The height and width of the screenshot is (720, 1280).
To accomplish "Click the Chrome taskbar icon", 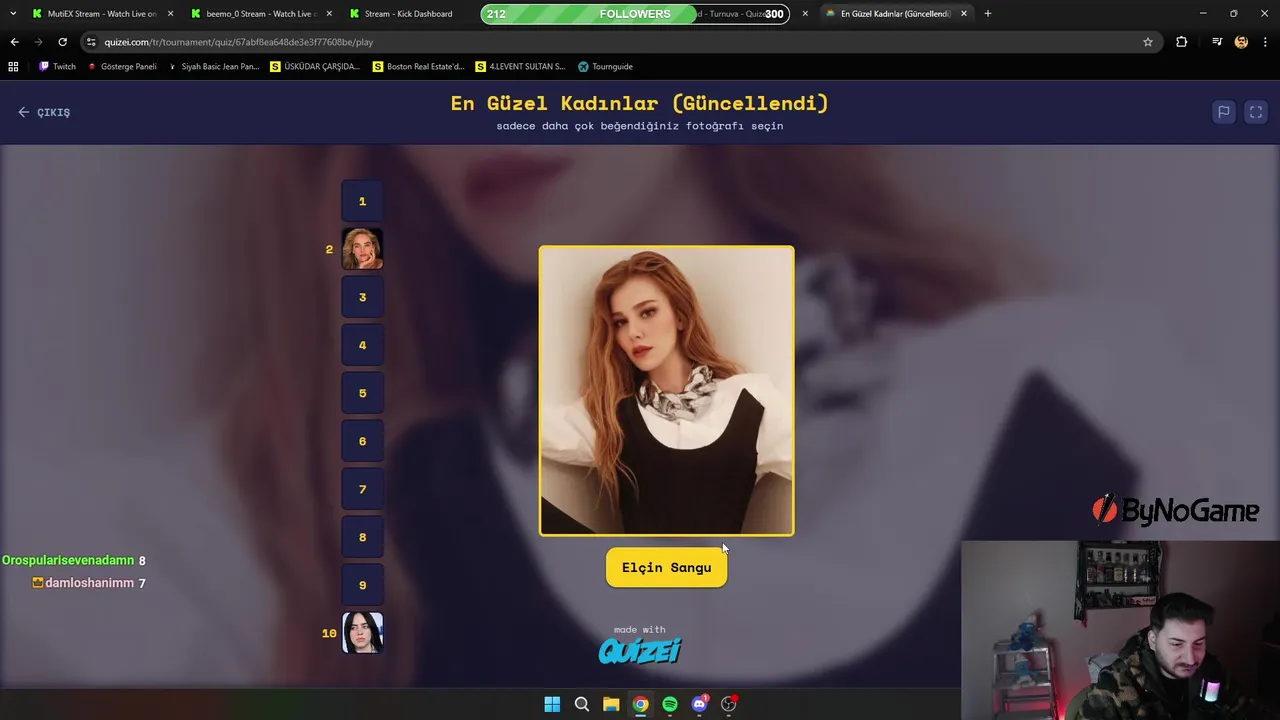I will coord(640,704).
